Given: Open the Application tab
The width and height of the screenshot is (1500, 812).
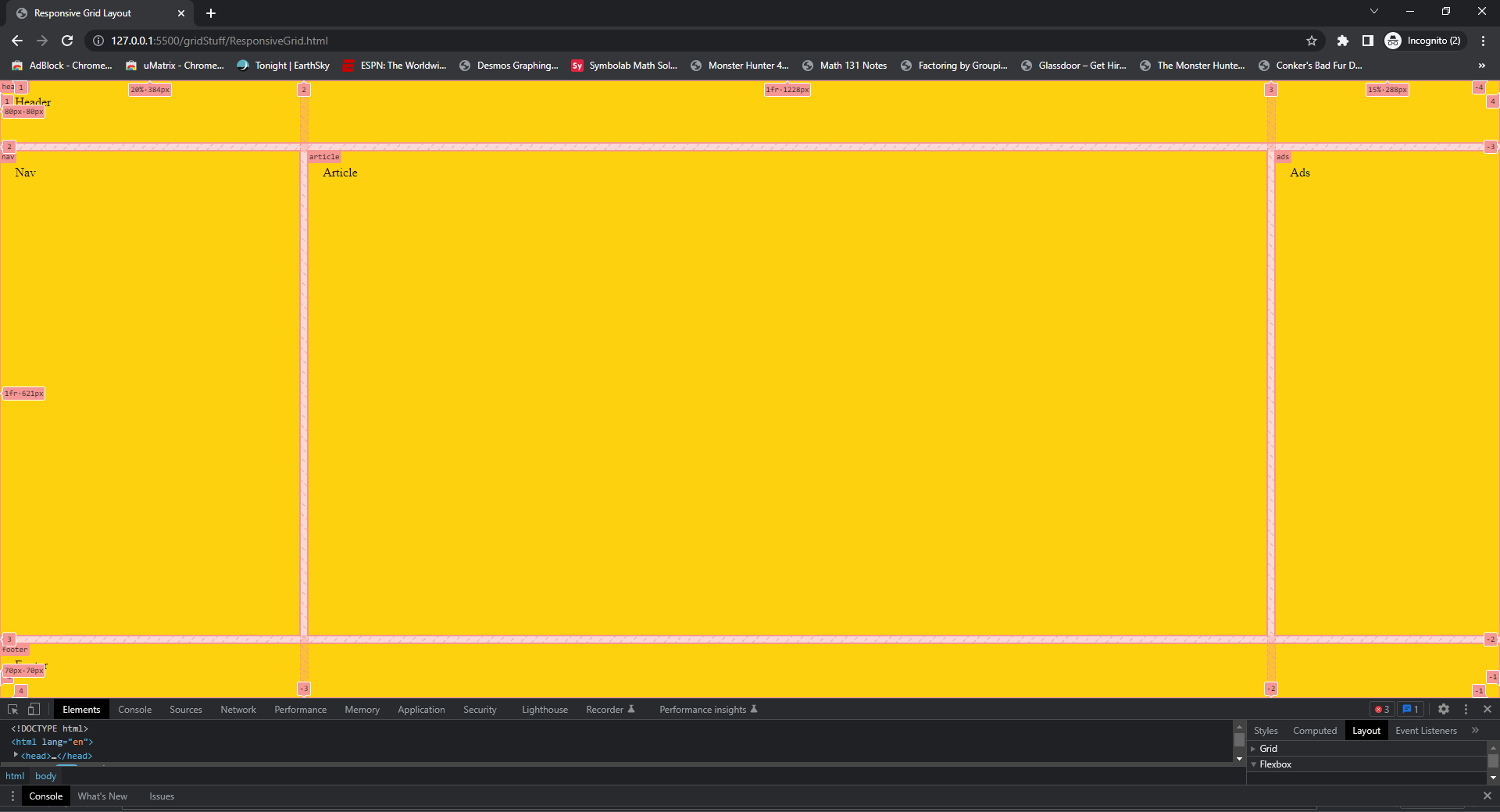Looking at the screenshot, I should (422, 710).
